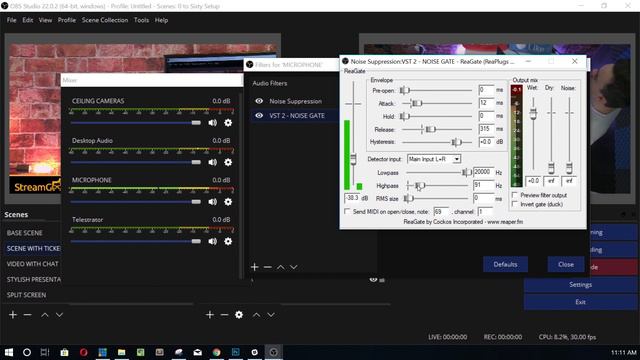Move audio filter down arrow
Screen dimensions: 640x360
tap(294, 267)
